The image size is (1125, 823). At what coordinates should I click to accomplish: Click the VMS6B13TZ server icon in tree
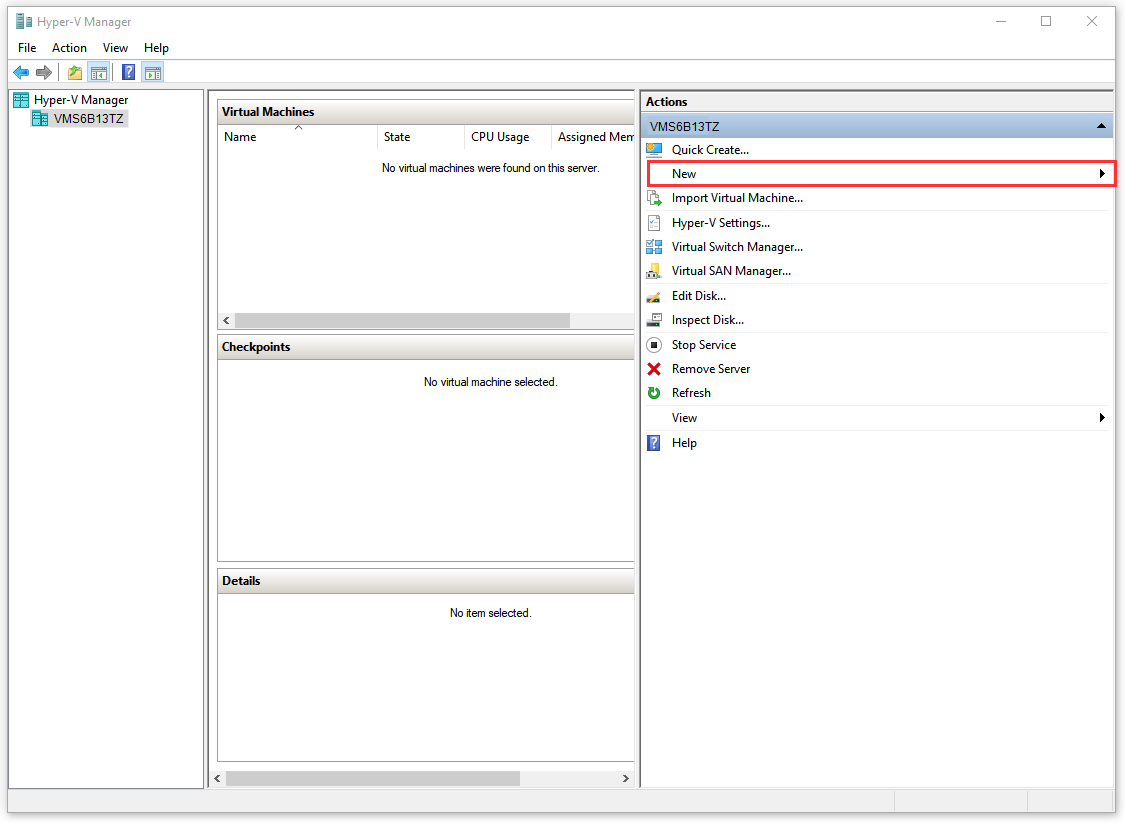click(40, 118)
